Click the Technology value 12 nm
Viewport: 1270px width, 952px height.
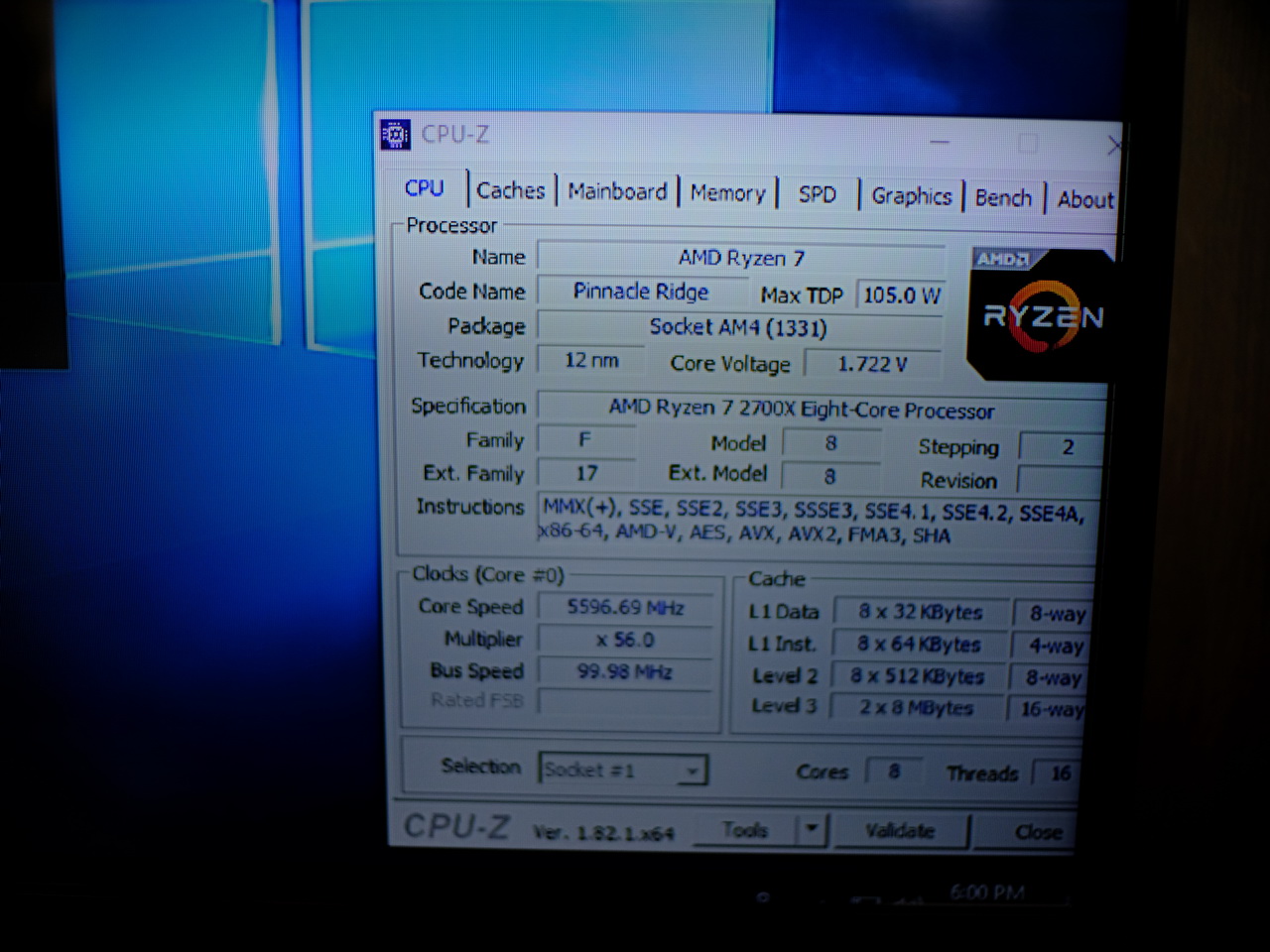[x=590, y=360]
